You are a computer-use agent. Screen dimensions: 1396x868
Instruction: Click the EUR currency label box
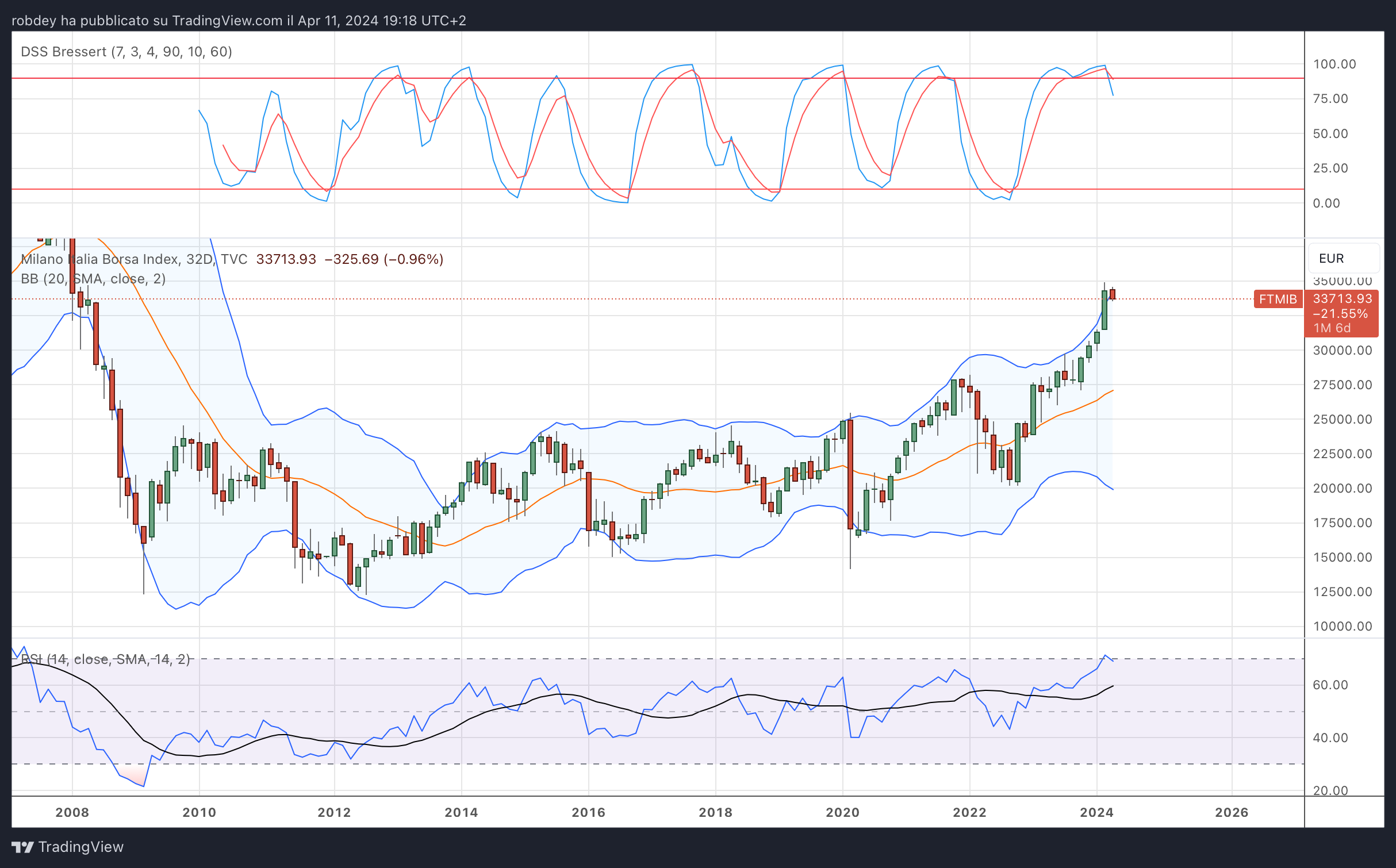[1344, 258]
